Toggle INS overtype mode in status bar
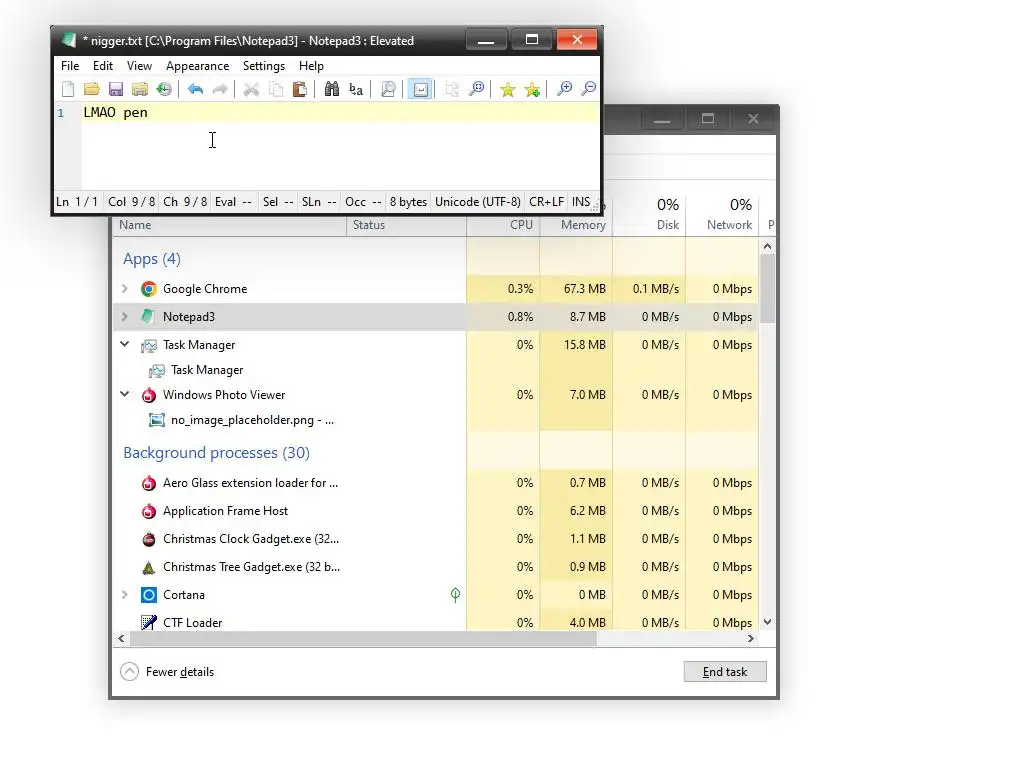Image resolution: width=1024 pixels, height=768 pixels. coord(581,202)
